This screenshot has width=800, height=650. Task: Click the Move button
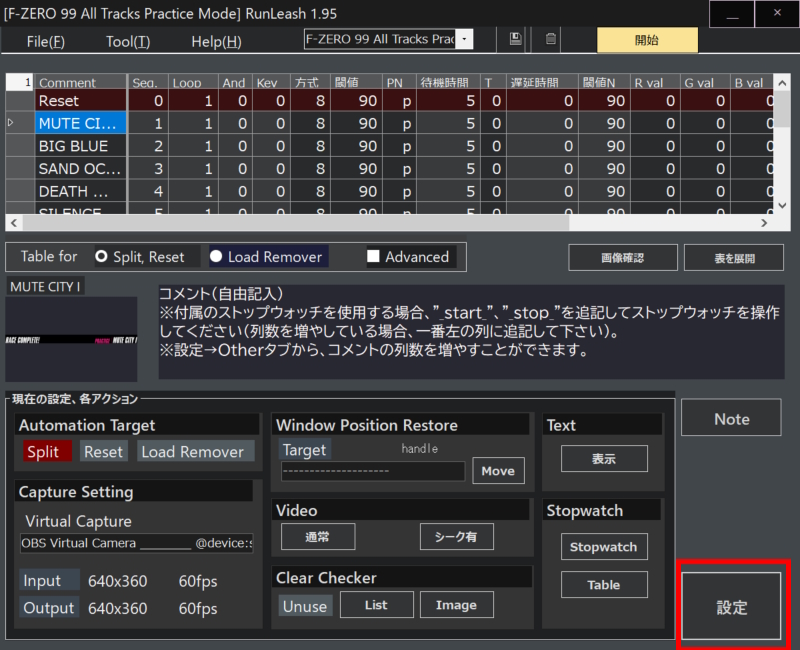(x=498, y=470)
